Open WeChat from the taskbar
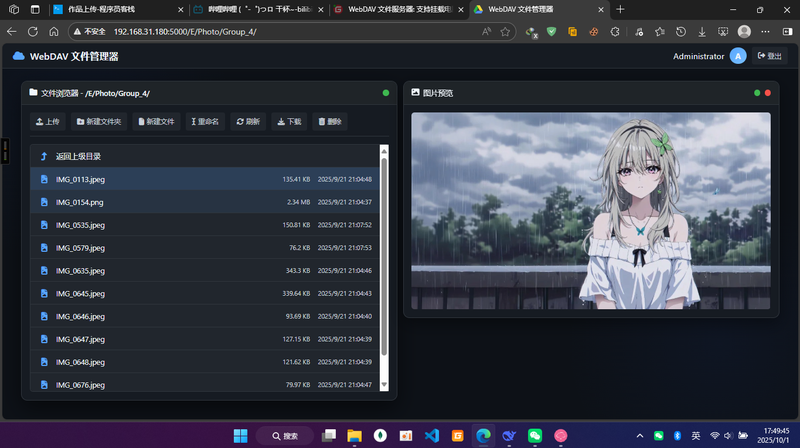The height and width of the screenshot is (448, 800). (x=535, y=436)
